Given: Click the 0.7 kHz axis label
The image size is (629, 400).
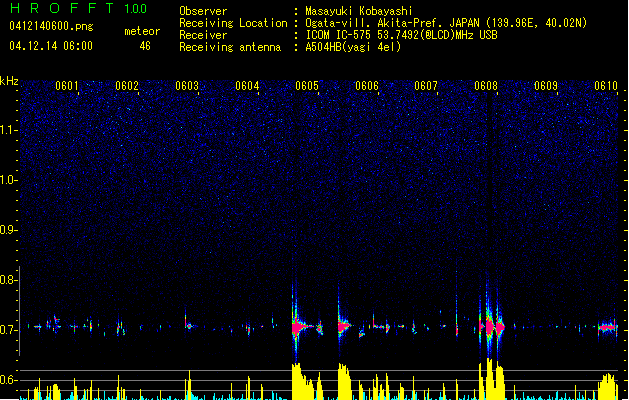Looking at the screenshot, I should pos(8,330).
